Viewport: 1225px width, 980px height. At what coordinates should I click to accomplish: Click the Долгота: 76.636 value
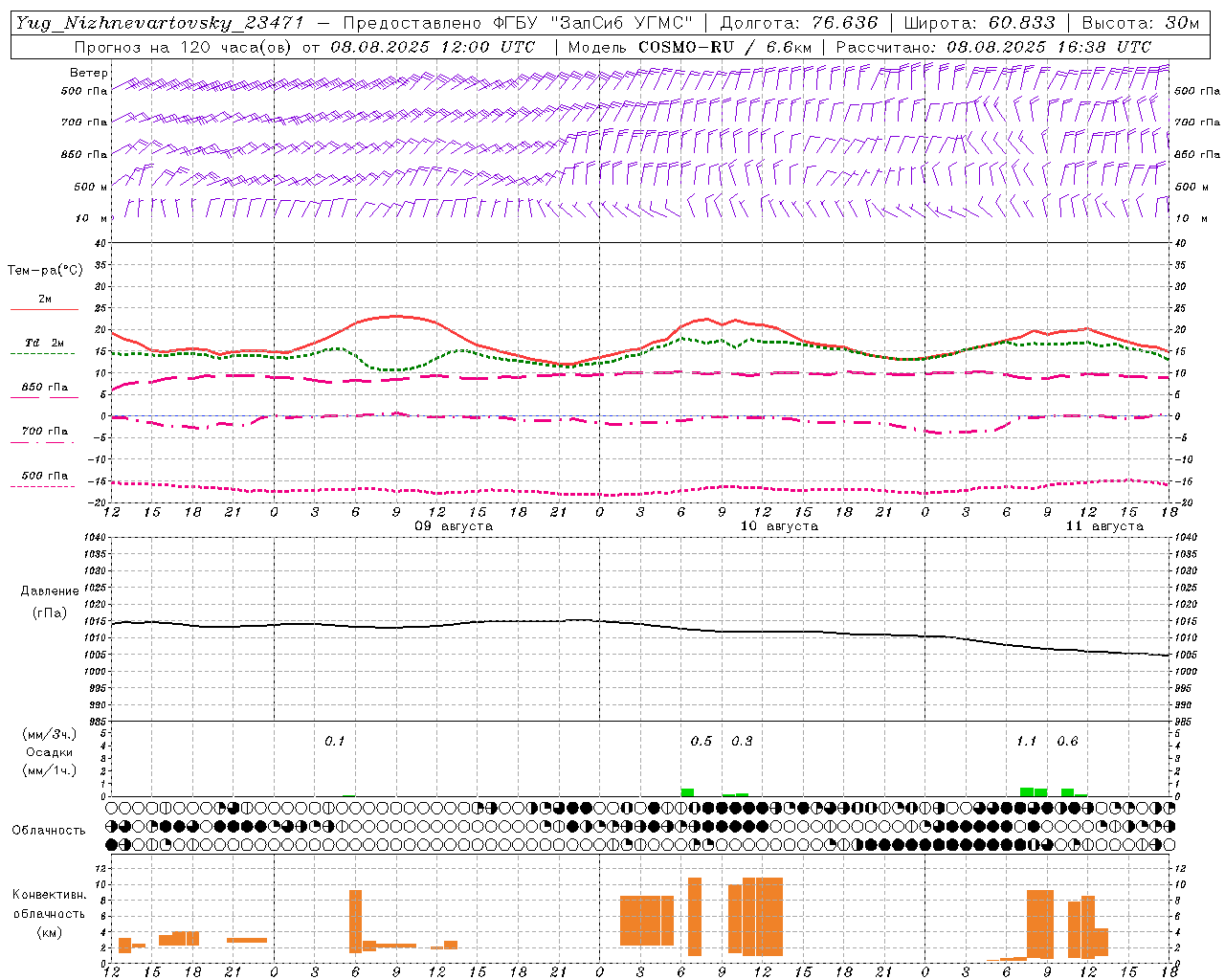(x=797, y=23)
